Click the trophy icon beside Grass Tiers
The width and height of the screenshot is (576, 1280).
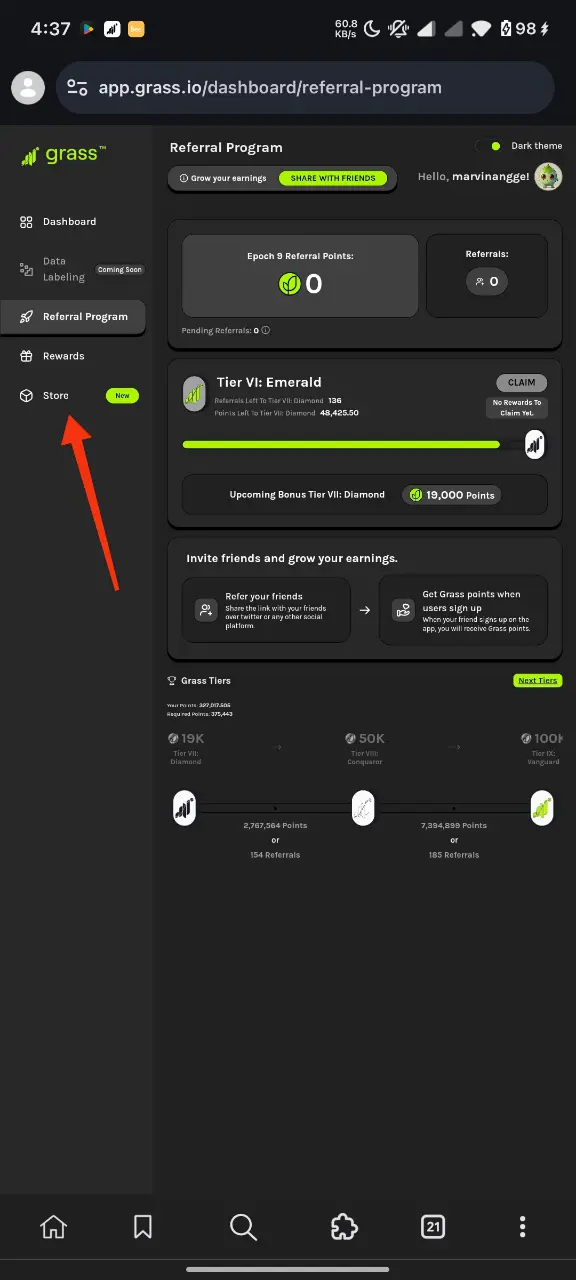[x=172, y=681]
